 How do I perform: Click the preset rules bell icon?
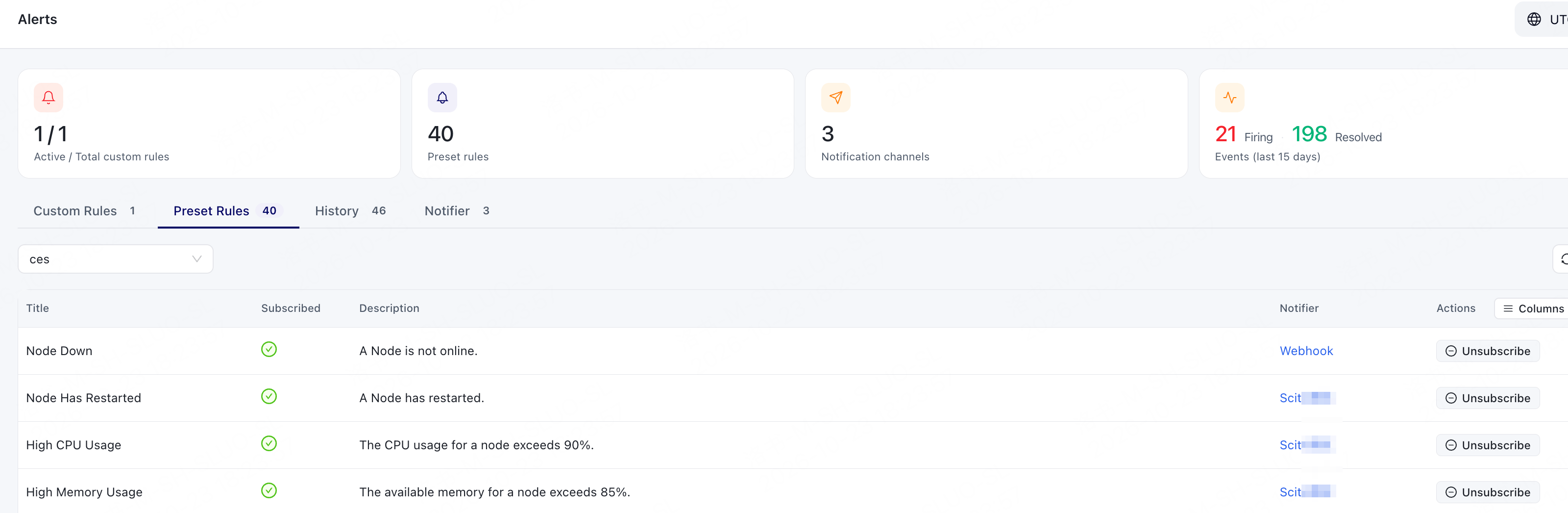pos(442,98)
